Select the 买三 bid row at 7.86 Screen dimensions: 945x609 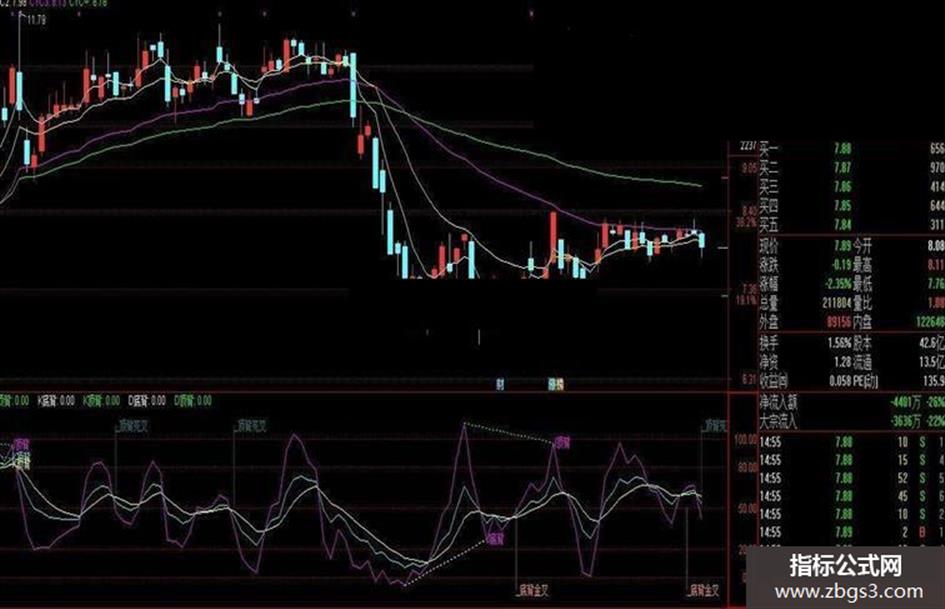click(852, 186)
